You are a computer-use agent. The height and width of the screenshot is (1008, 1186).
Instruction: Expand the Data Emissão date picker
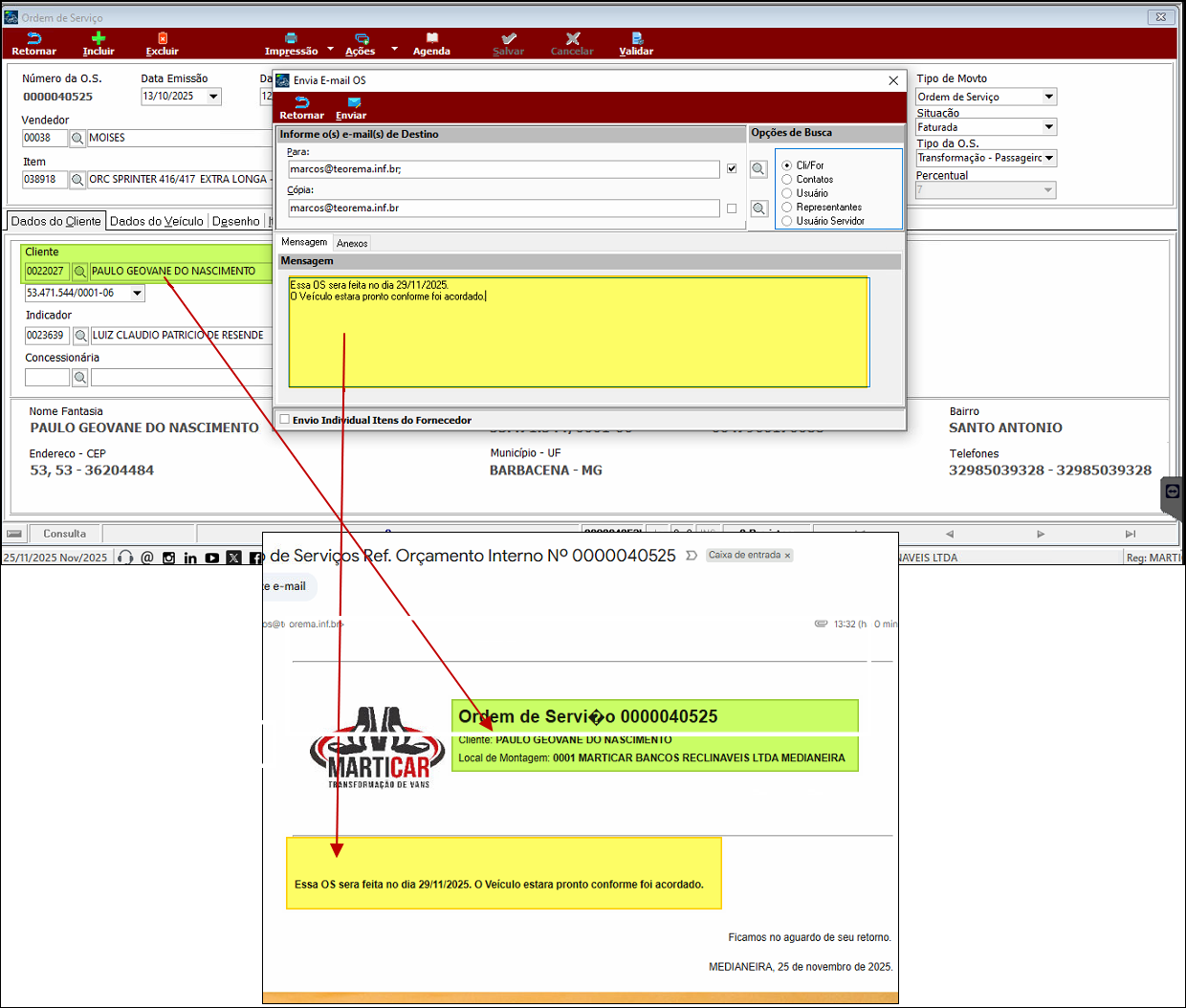point(213,97)
